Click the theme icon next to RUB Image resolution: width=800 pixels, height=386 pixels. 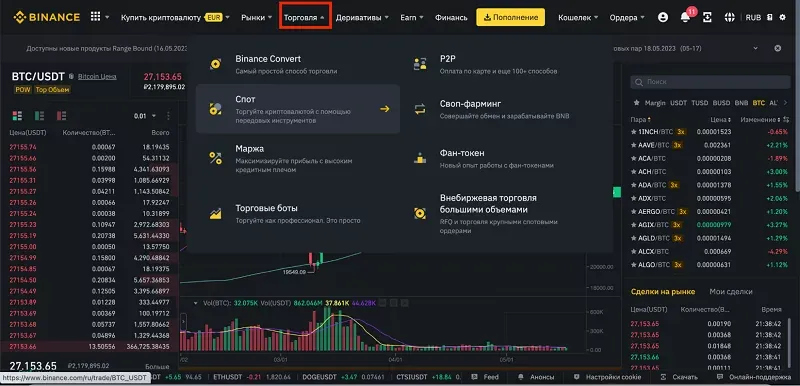[769, 17]
